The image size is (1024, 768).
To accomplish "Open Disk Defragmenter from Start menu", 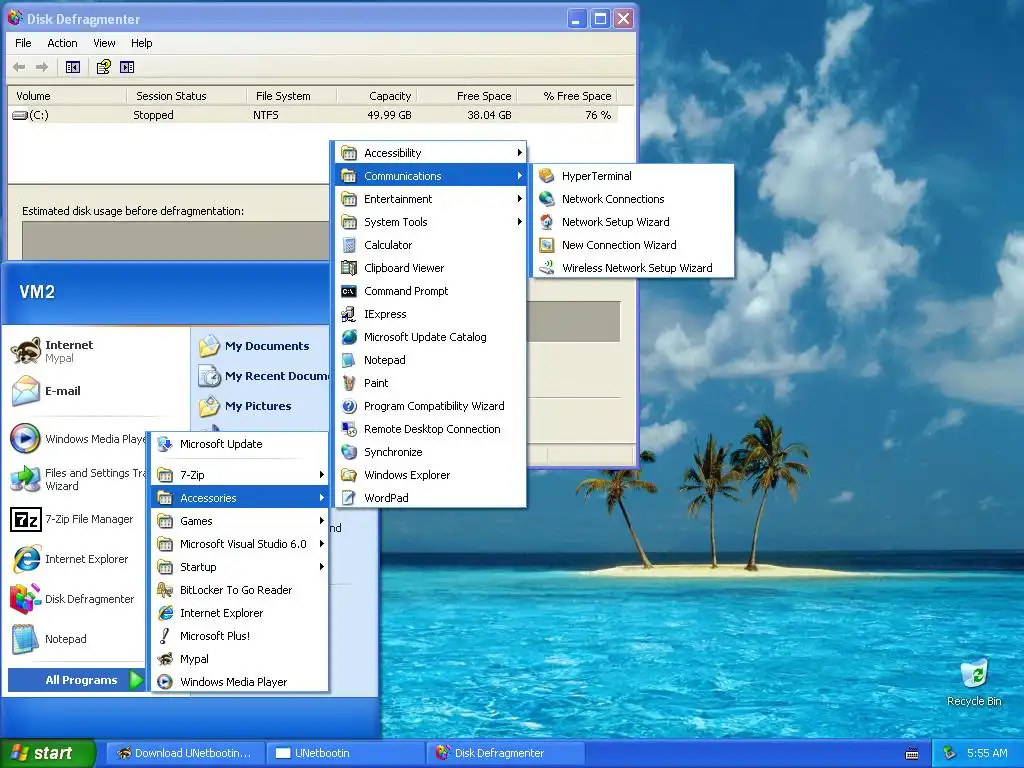I will coord(74,599).
